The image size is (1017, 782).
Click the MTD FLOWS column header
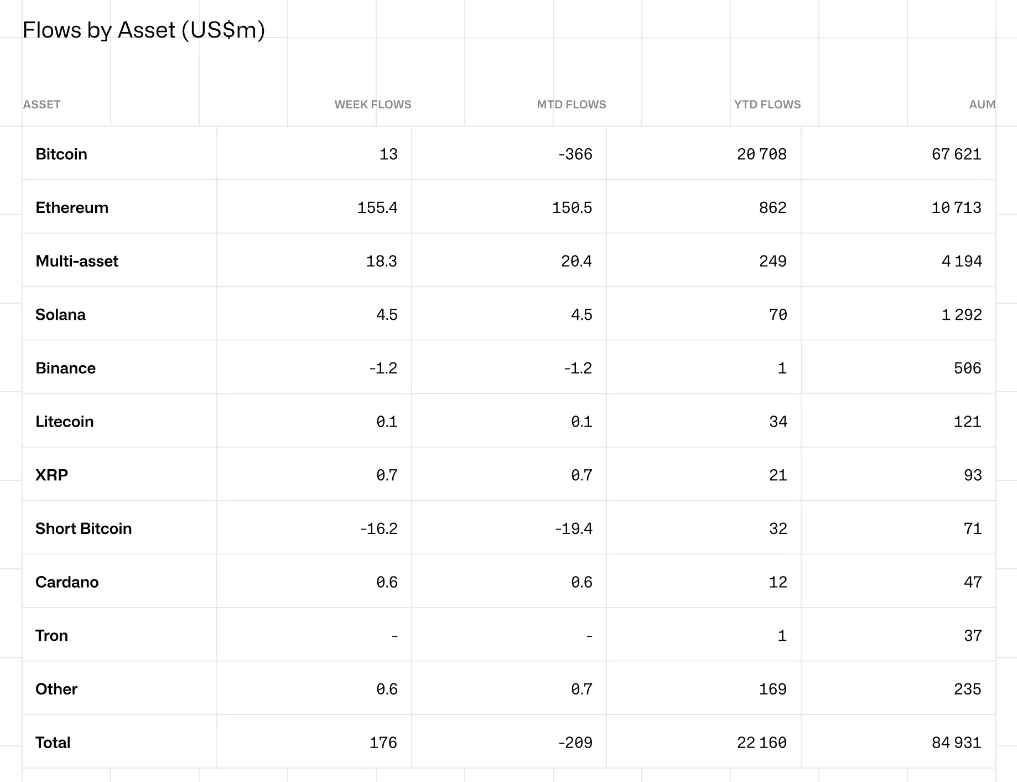(x=571, y=104)
